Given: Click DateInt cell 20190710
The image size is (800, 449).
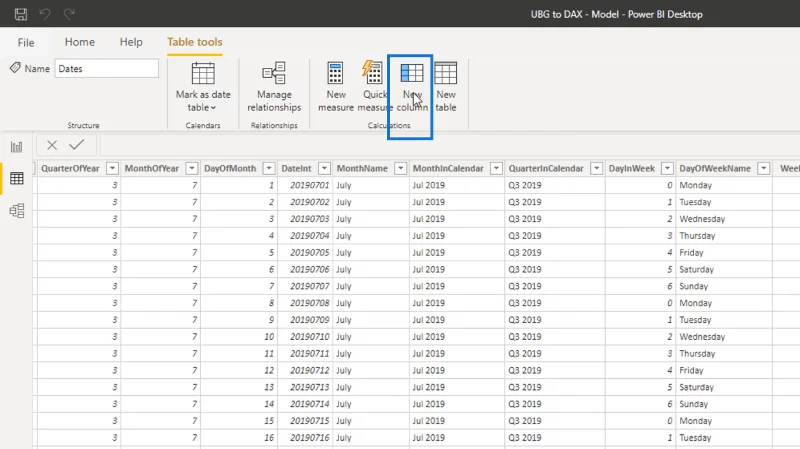Looking at the screenshot, I should 310,337.
